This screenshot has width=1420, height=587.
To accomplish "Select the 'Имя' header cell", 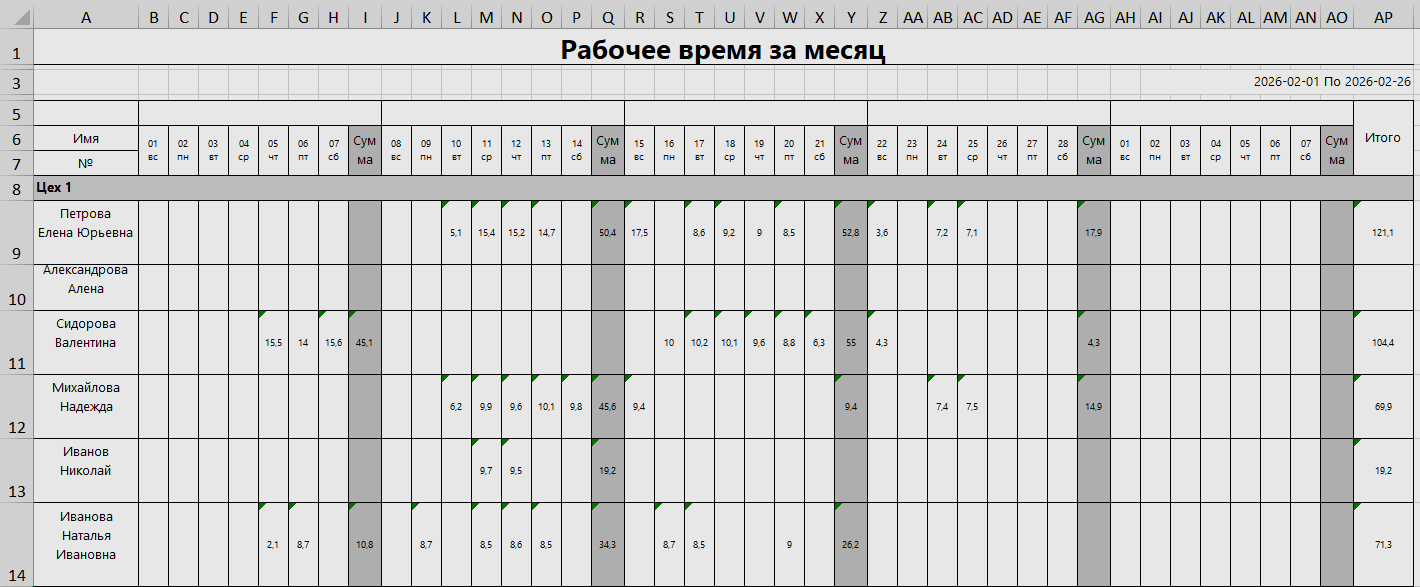I will point(86,138).
